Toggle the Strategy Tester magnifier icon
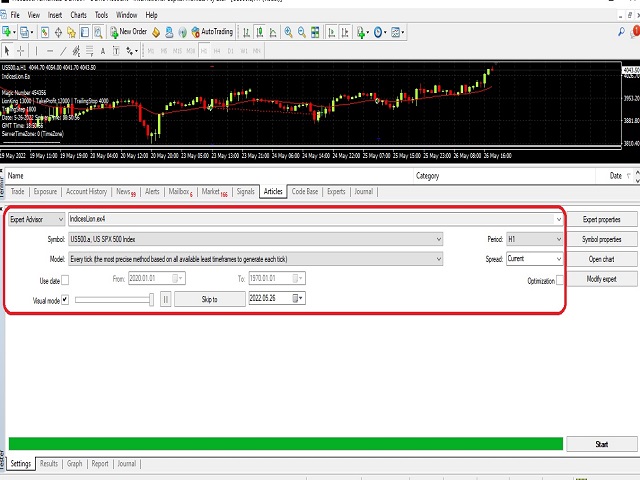 click(x=98, y=32)
